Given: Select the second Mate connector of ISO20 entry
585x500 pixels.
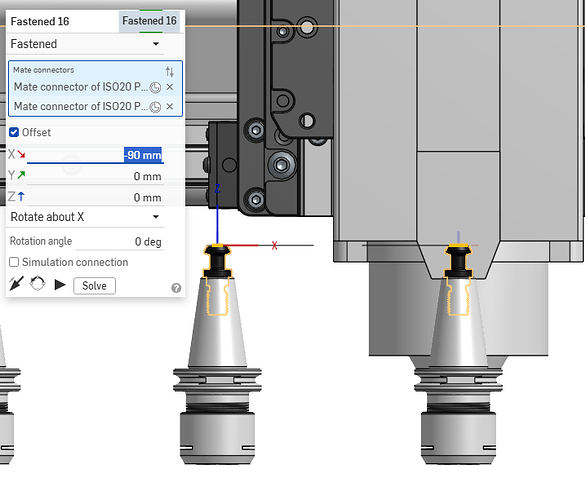Looking at the screenshot, I should click(81, 106).
